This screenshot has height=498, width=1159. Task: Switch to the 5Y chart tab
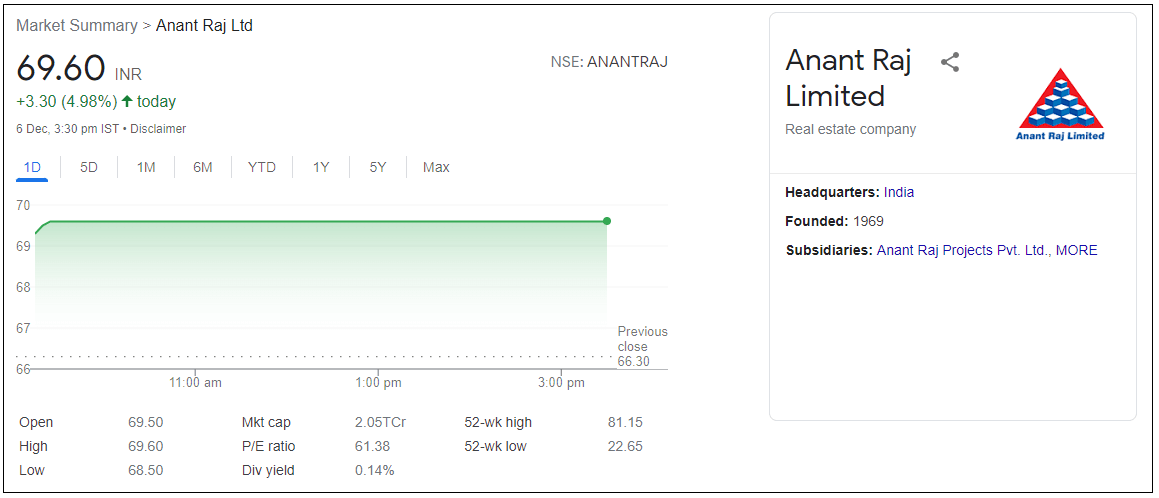coord(377,167)
